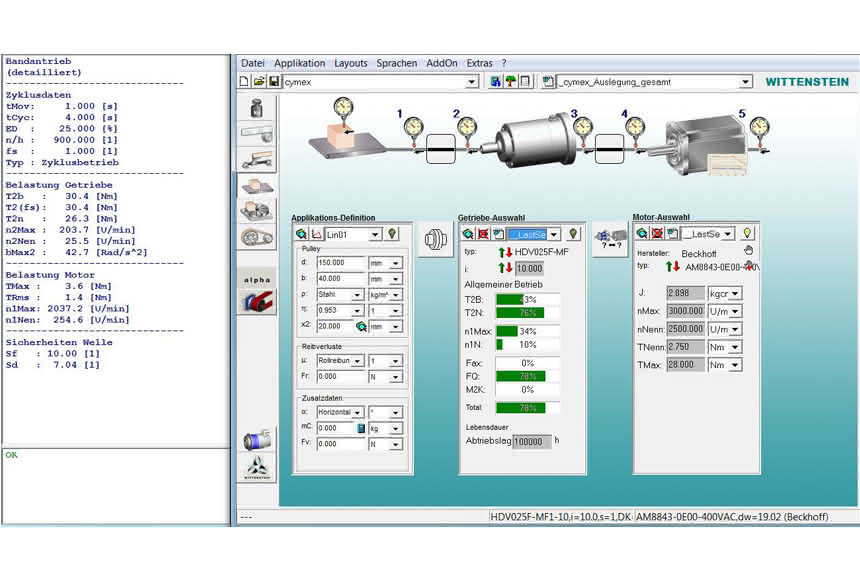The image size is (860, 580).
Task: Click the green tree icon in toolbar
Action: pyautogui.click(x=510, y=82)
